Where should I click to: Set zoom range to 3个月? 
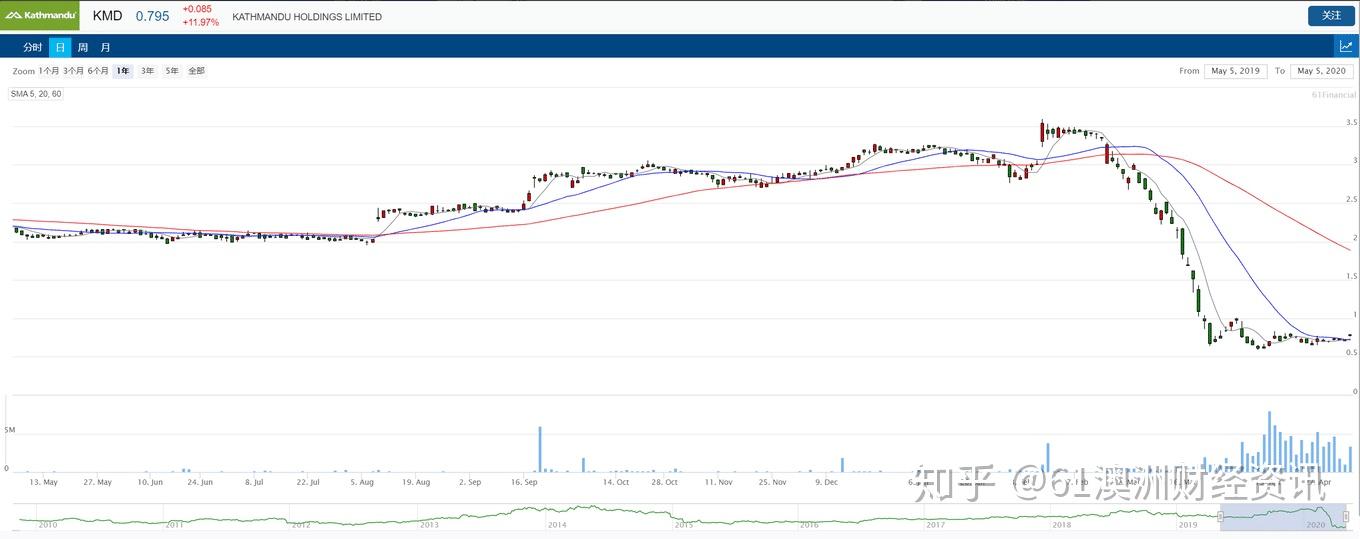[x=74, y=71]
